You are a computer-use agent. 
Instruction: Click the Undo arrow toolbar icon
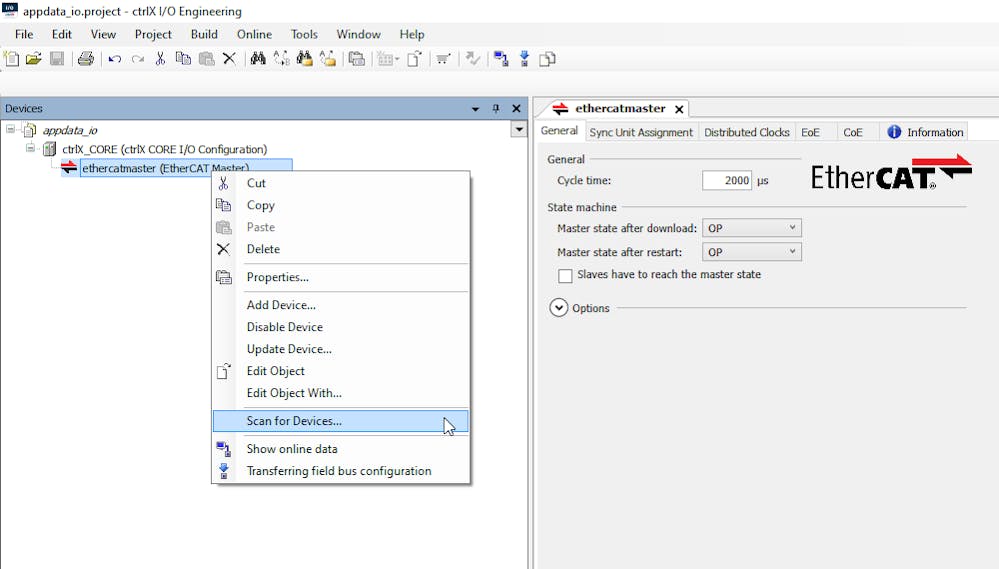pyautogui.click(x=115, y=59)
